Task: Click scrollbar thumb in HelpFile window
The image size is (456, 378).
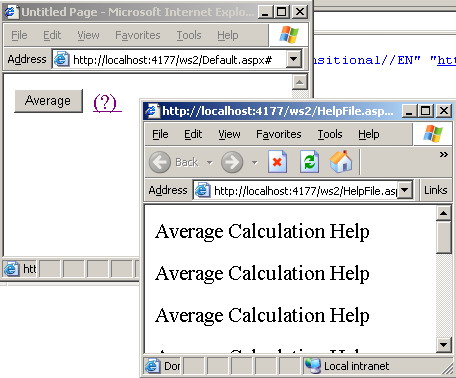Action: pyautogui.click(x=443, y=237)
